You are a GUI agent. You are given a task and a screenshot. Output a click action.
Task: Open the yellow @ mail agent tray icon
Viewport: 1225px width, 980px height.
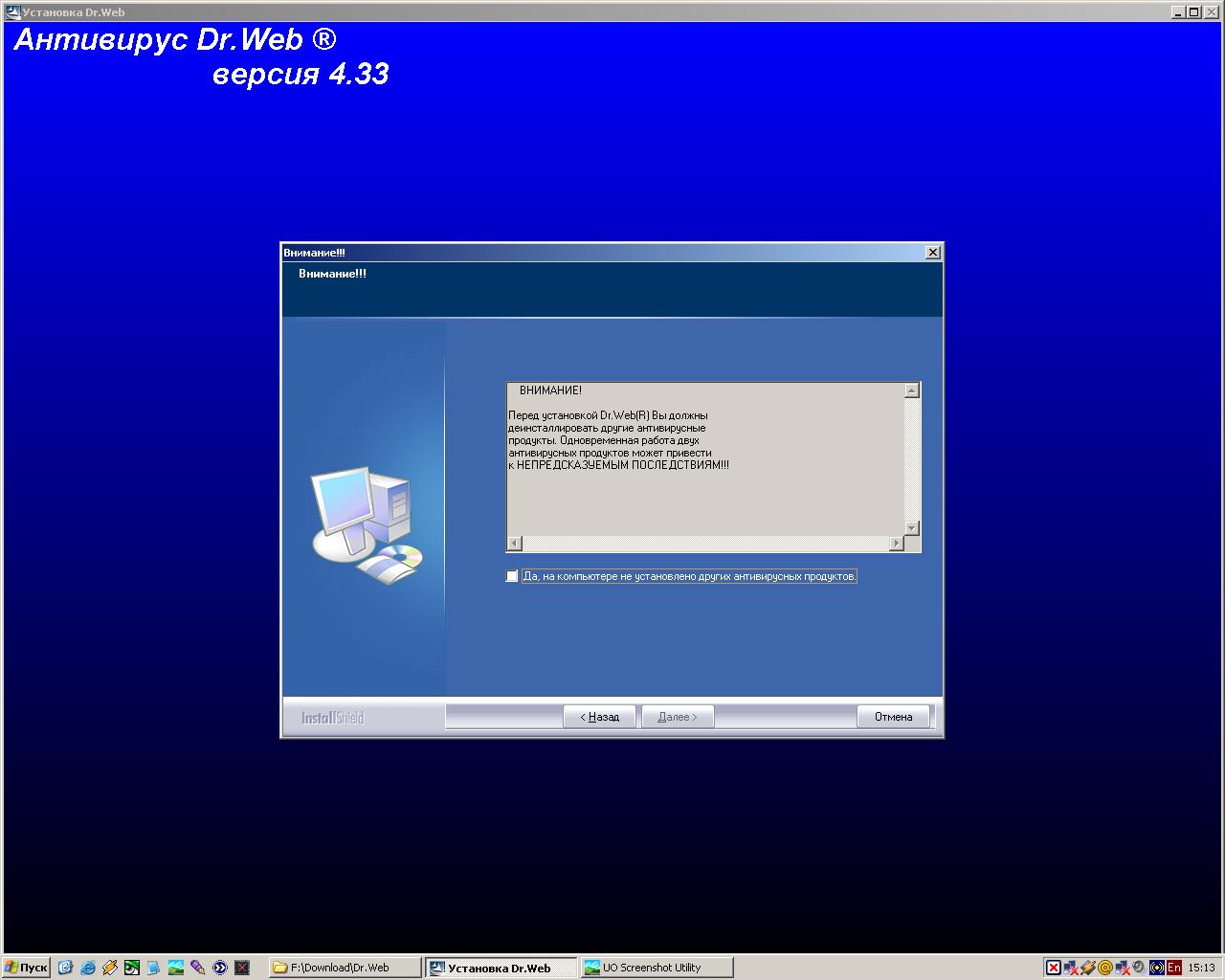tap(1105, 968)
